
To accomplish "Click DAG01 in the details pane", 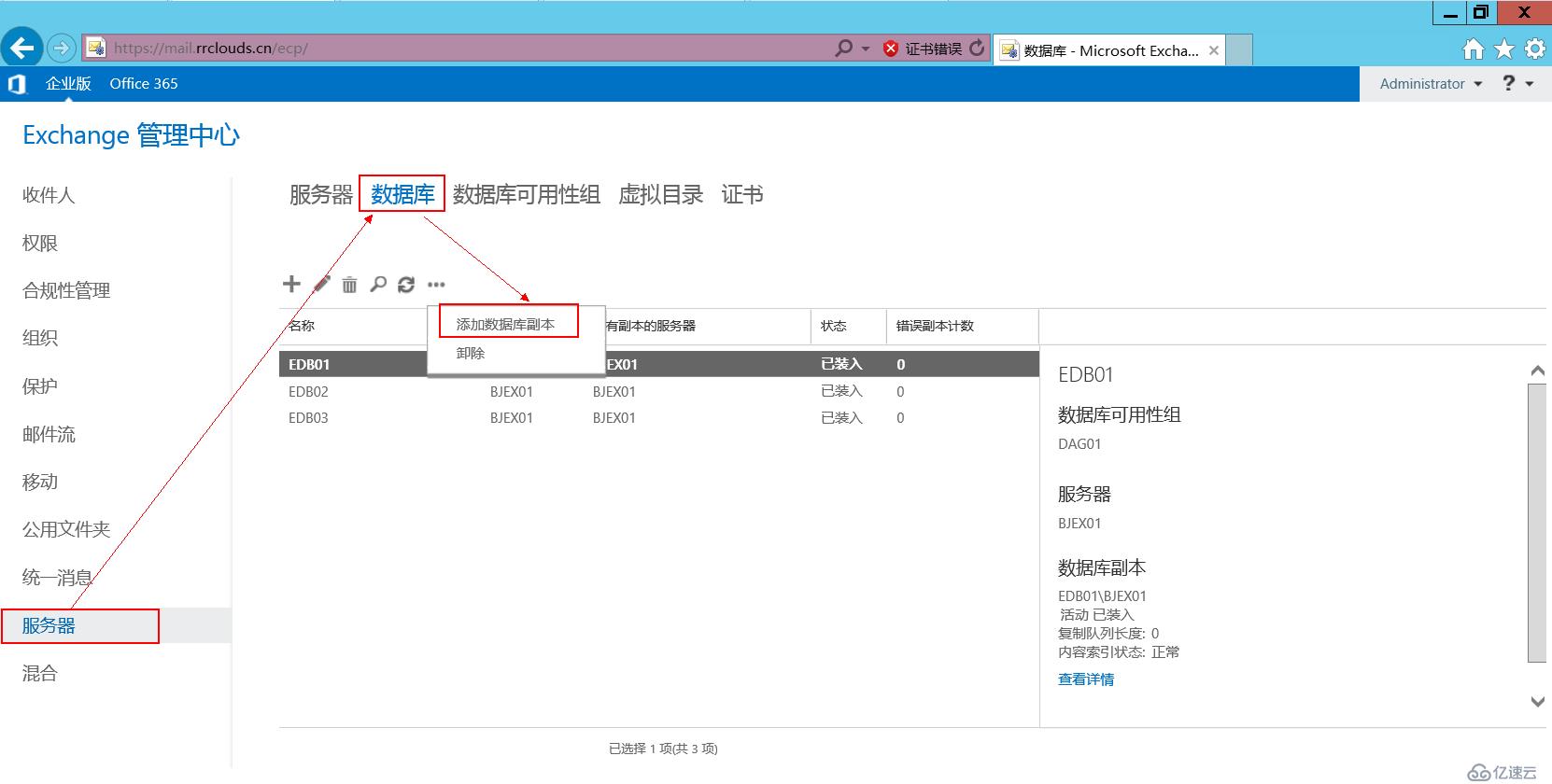I will click(1079, 444).
